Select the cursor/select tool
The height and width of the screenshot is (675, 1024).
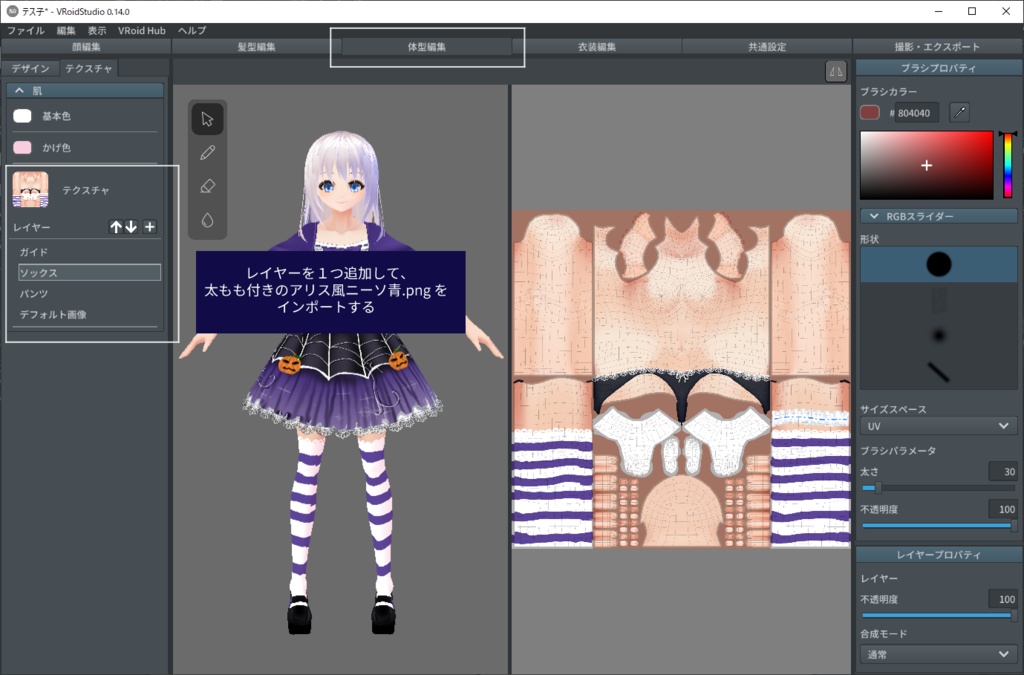click(x=207, y=118)
